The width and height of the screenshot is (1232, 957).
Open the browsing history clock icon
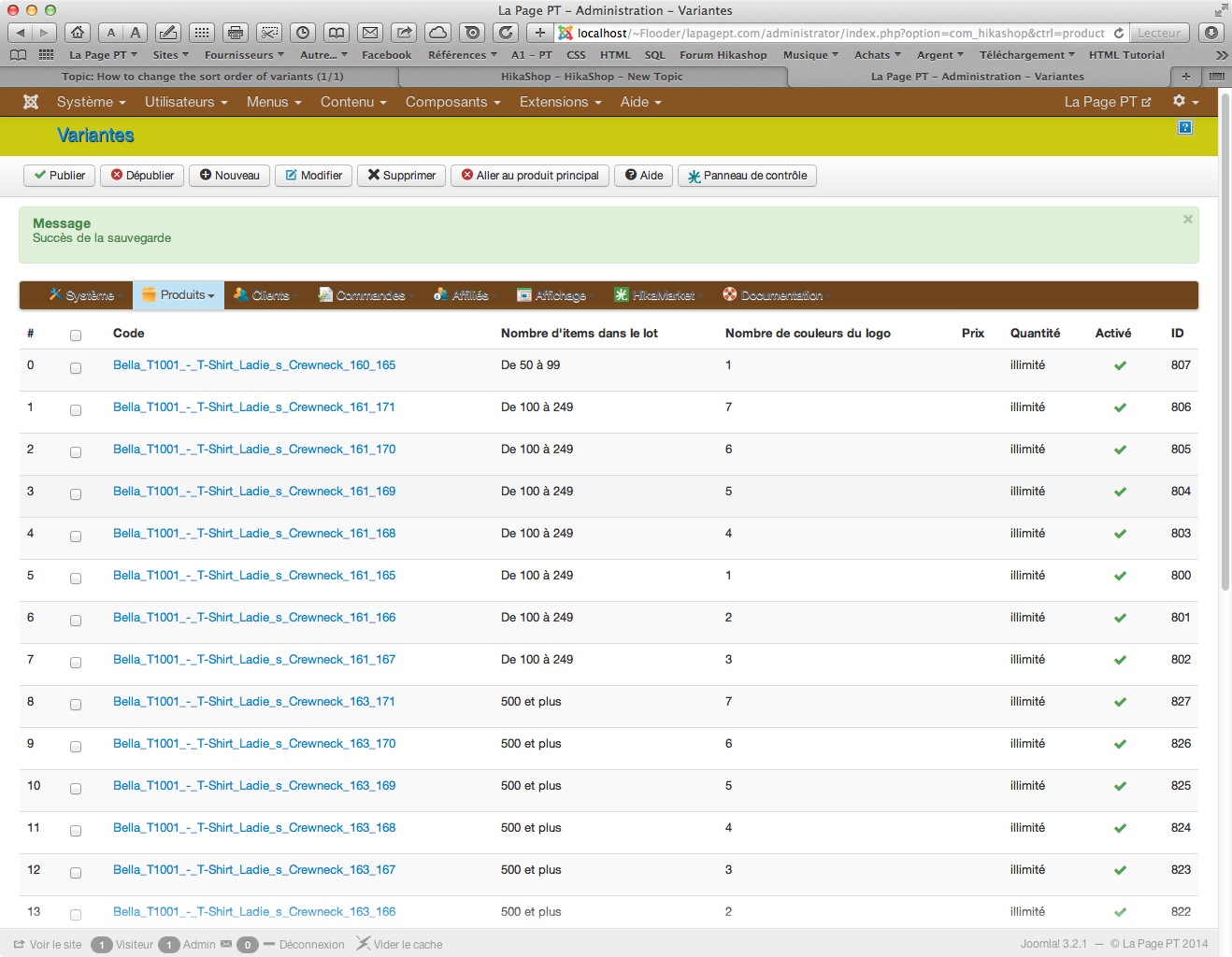[303, 33]
